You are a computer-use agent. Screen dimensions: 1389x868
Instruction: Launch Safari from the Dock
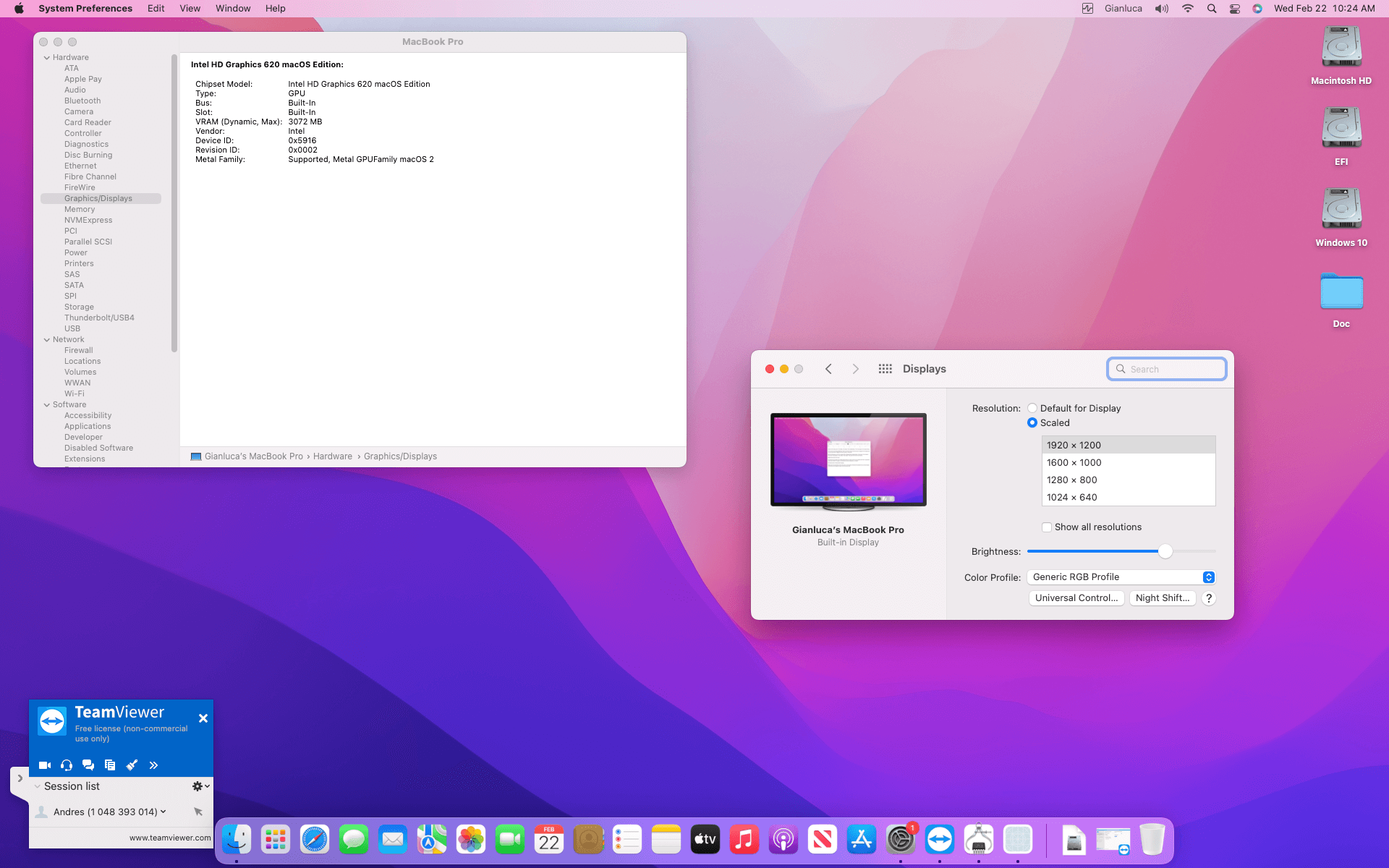click(x=315, y=840)
